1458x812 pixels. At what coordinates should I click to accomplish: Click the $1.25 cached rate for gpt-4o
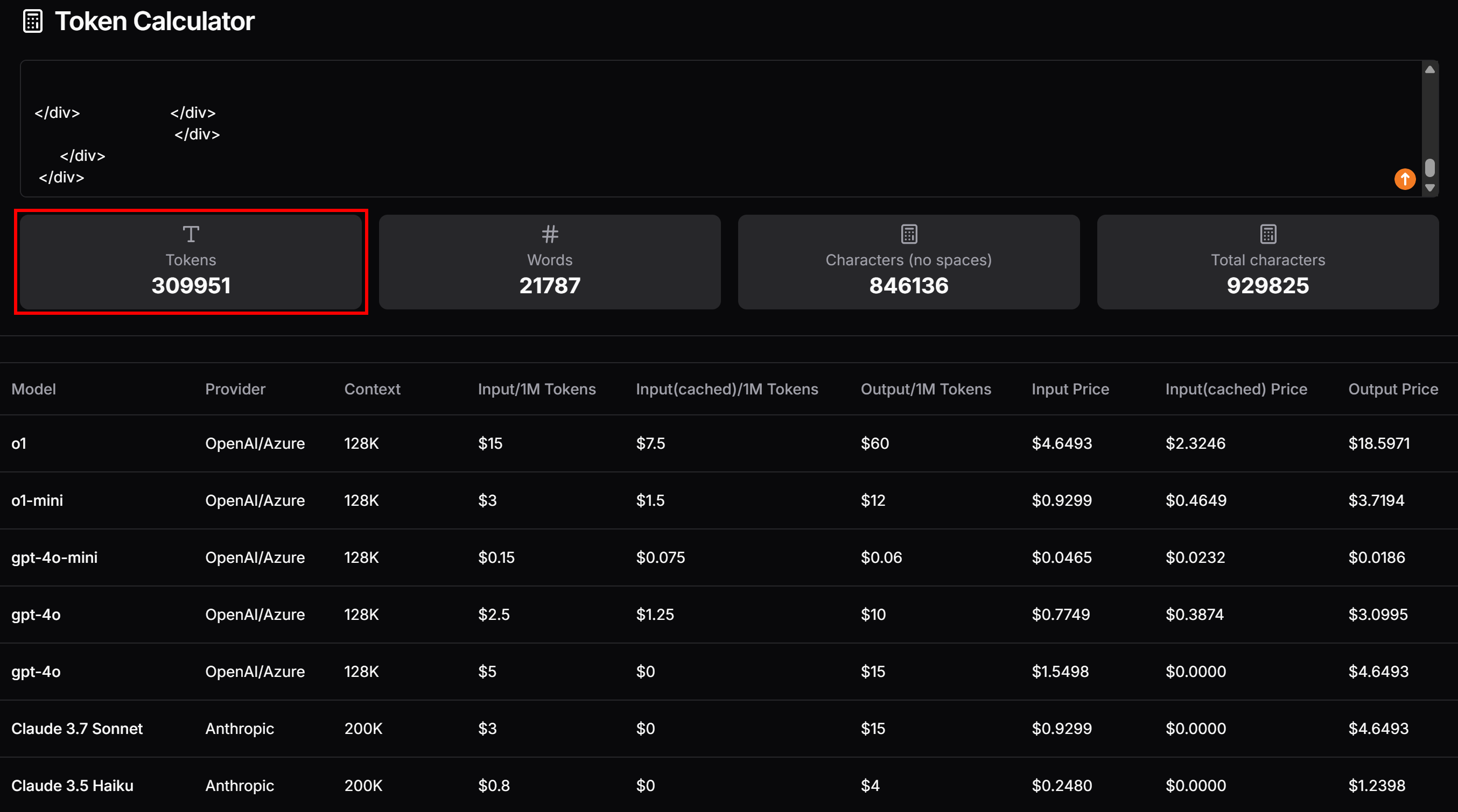pyautogui.click(x=655, y=615)
